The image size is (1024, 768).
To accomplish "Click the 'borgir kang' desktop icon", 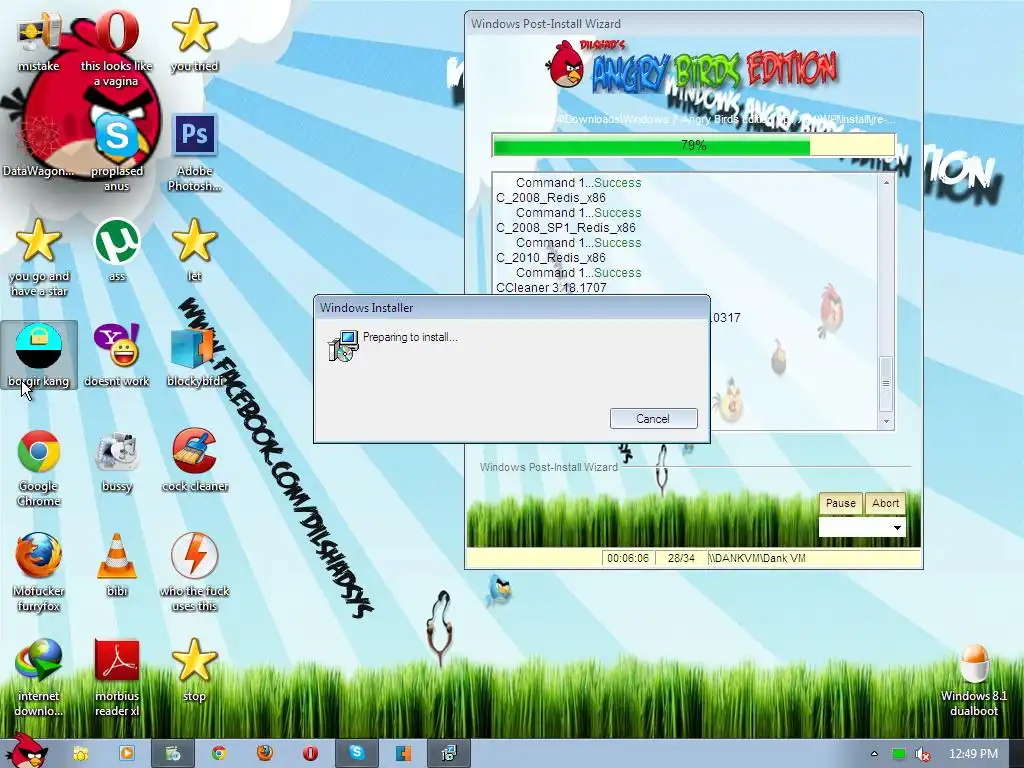I will pos(39,356).
